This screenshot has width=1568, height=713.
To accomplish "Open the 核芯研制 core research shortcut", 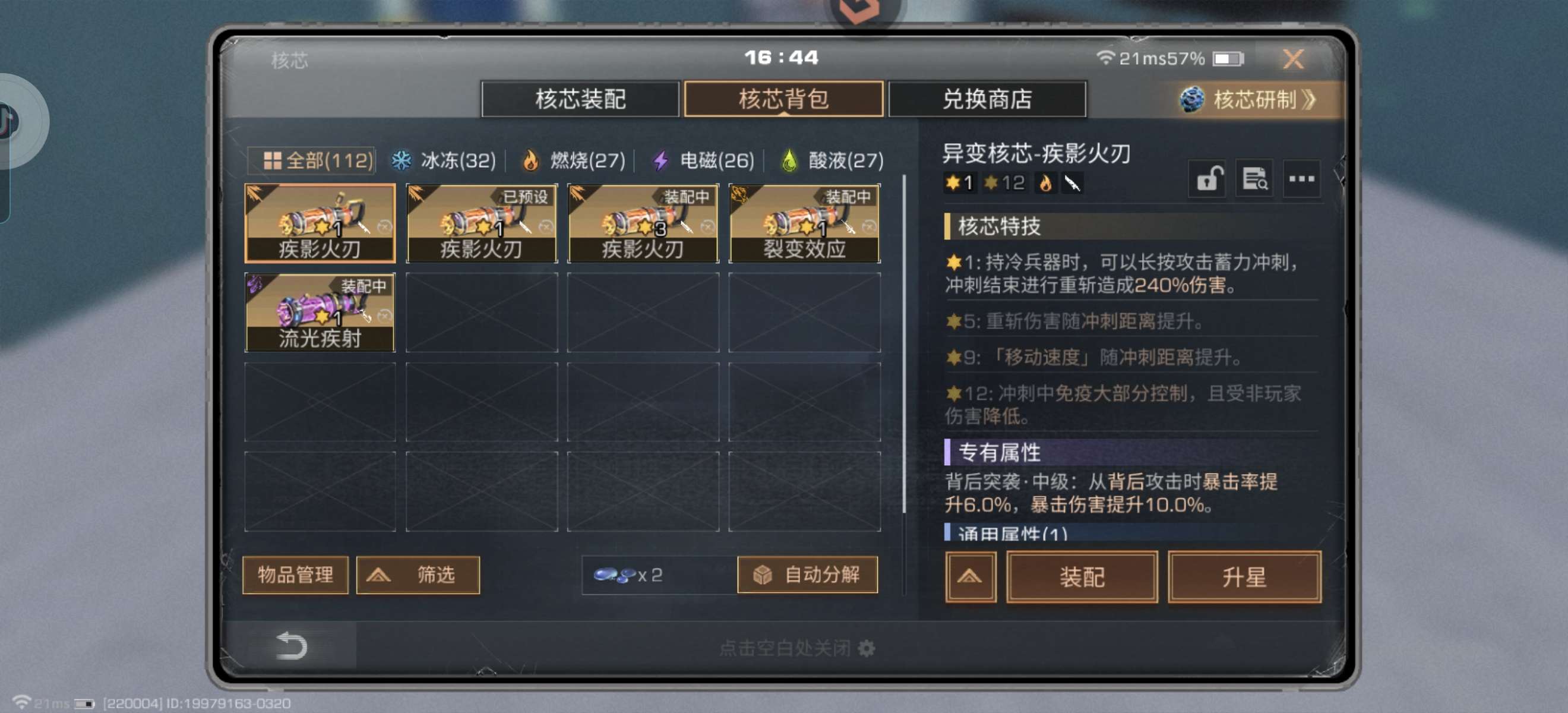I will tap(1248, 99).
